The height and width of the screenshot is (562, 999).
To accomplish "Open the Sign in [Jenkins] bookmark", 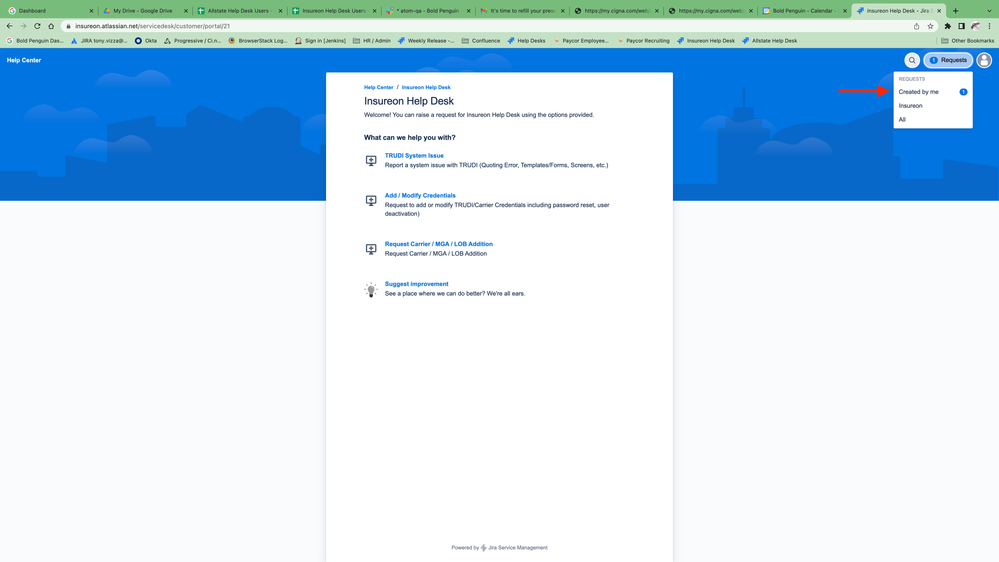I will point(320,41).
